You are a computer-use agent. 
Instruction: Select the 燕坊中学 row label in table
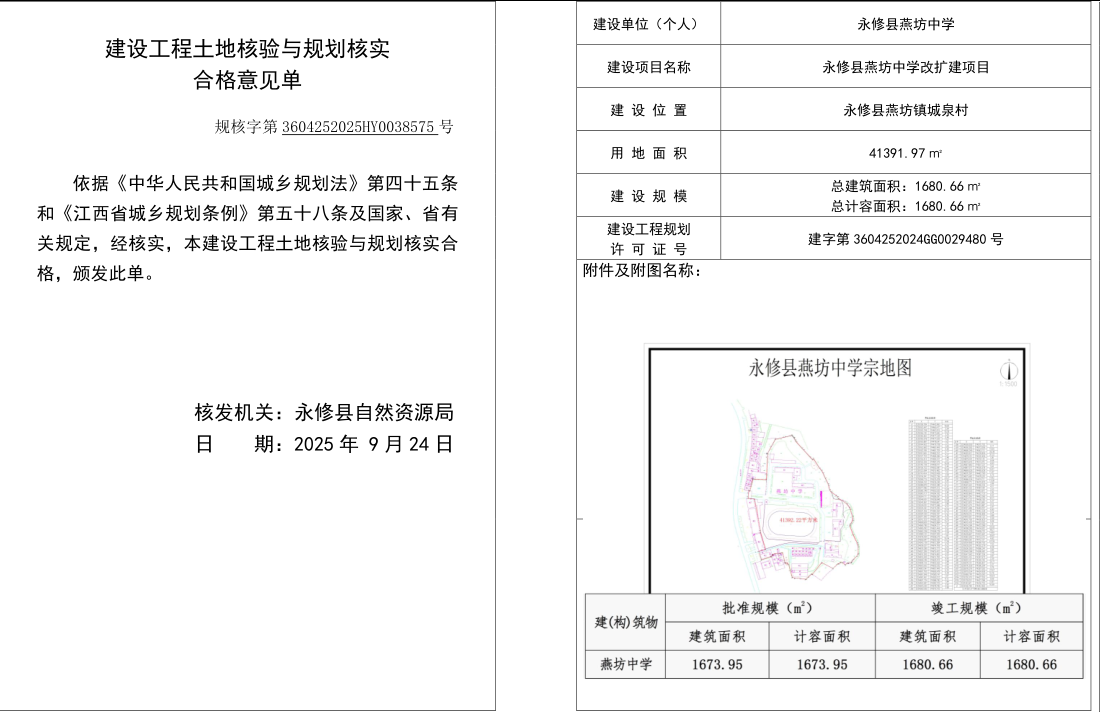pos(625,664)
